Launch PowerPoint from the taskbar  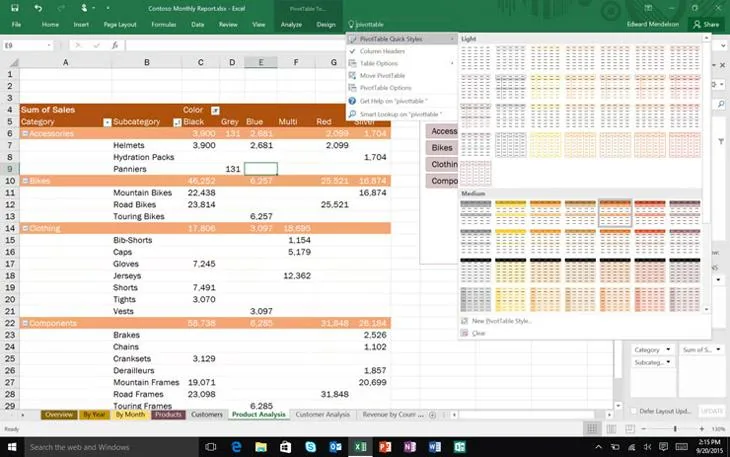click(x=385, y=447)
